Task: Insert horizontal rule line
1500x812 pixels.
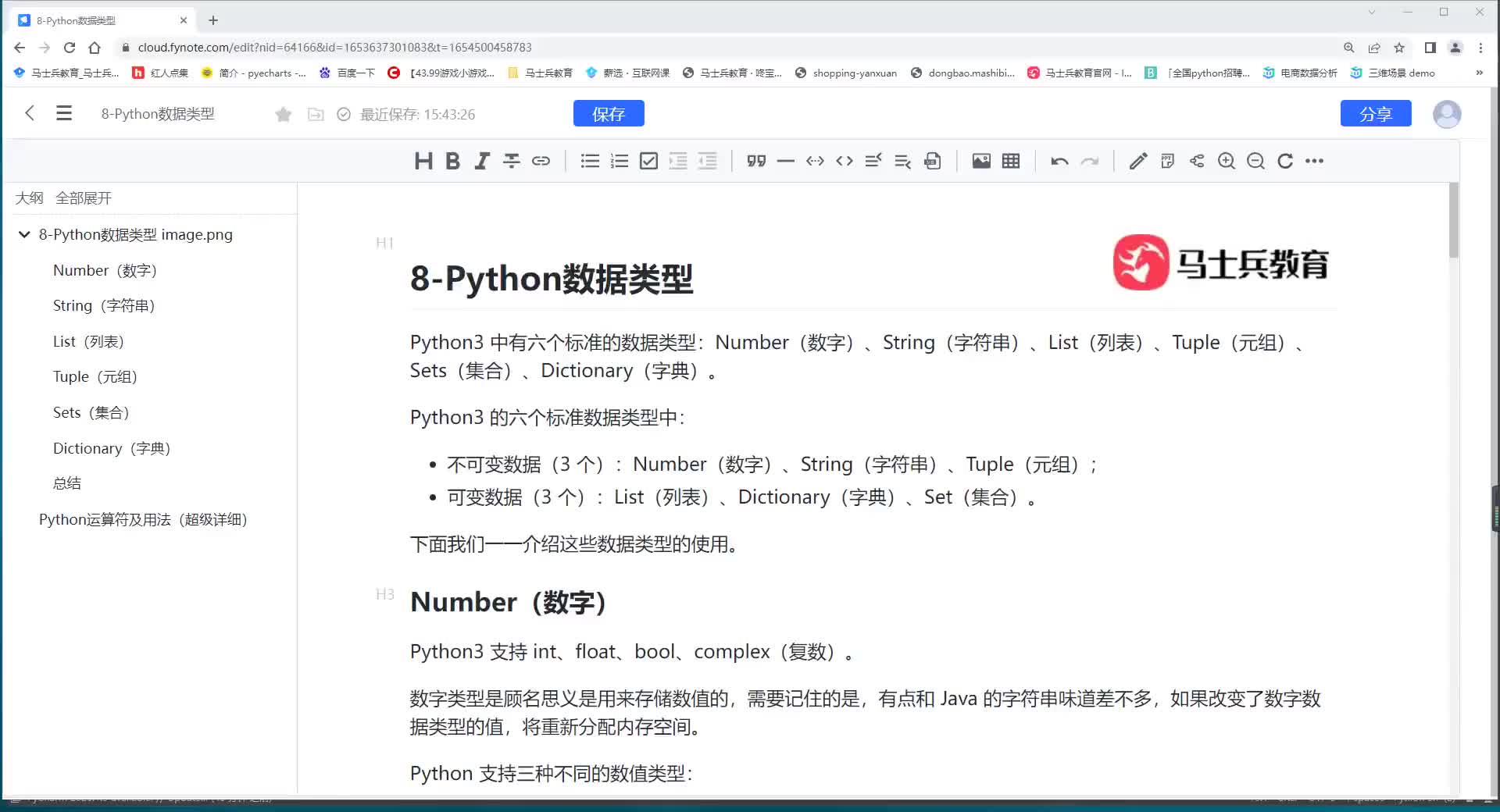Action: 786,162
